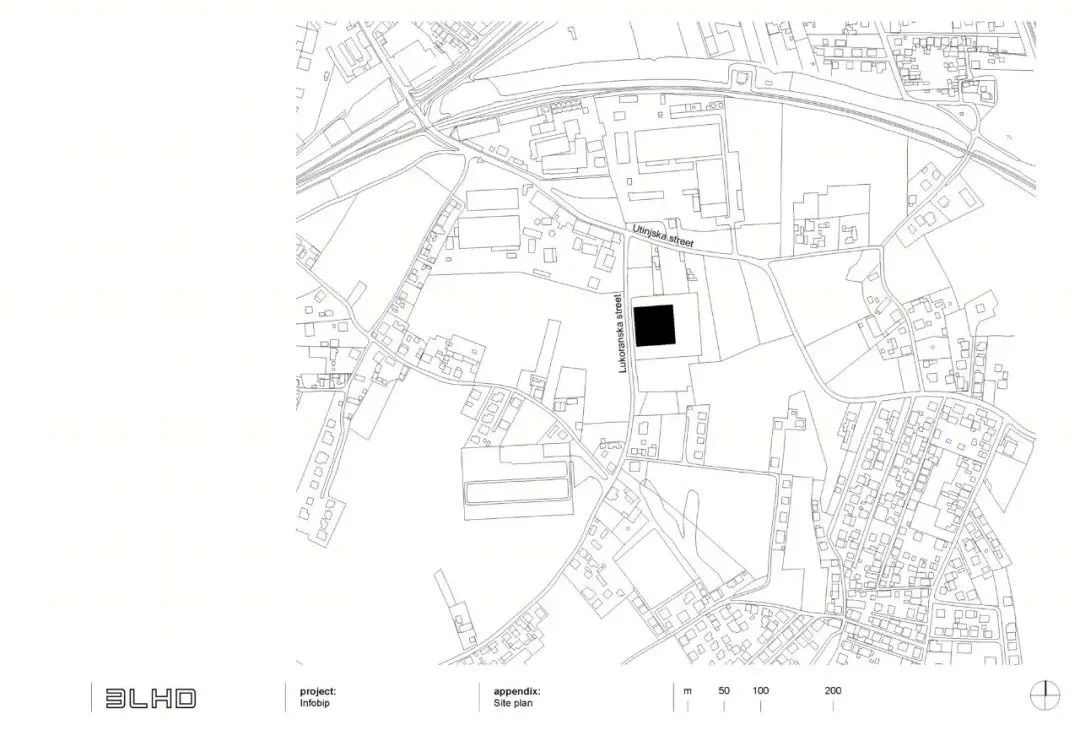Click the '50' scale bar value
This screenshot has width=1080, height=730.
(x=724, y=690)
